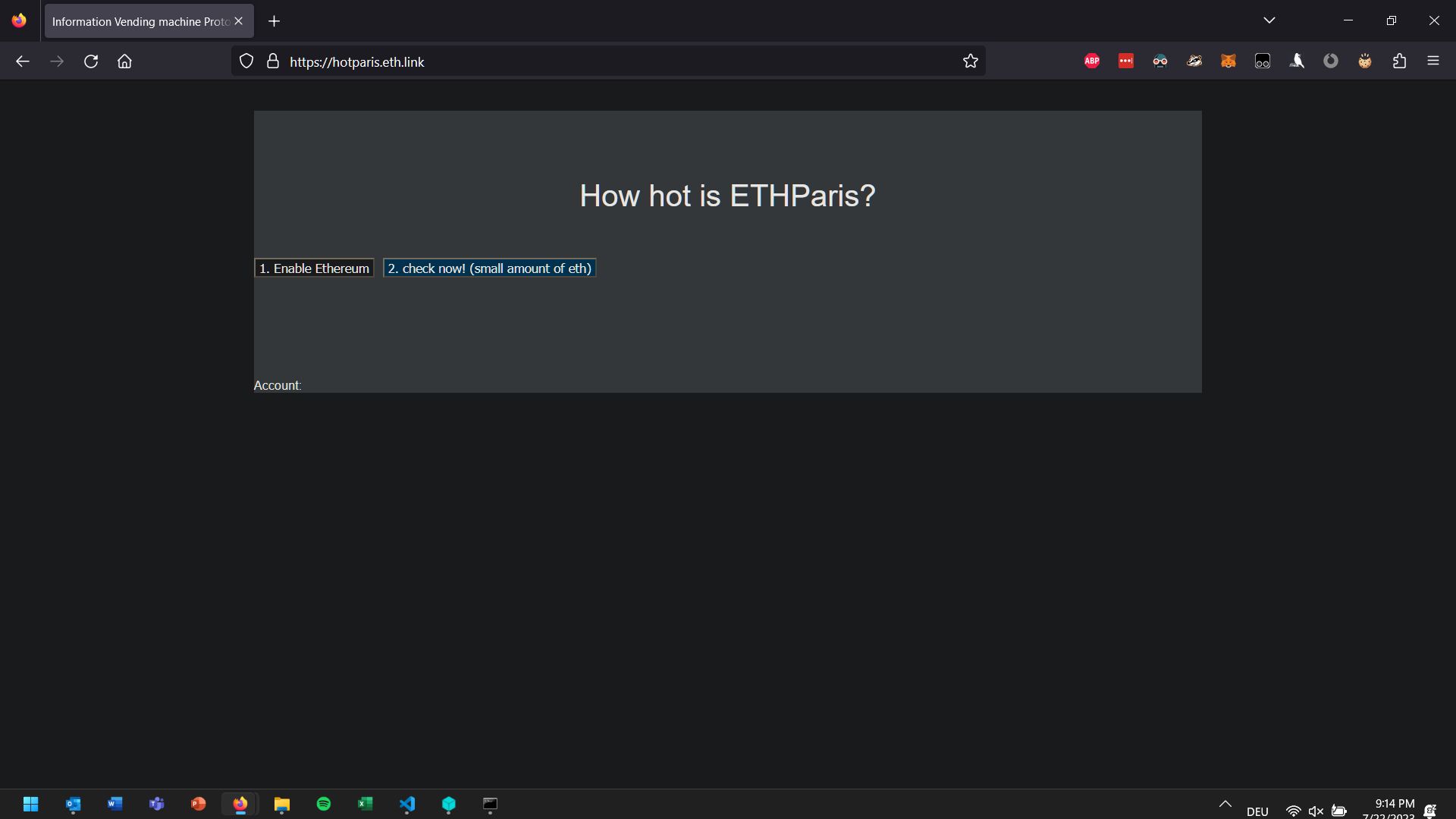Click the shield security icon in address bar

[x=246, y=61]
